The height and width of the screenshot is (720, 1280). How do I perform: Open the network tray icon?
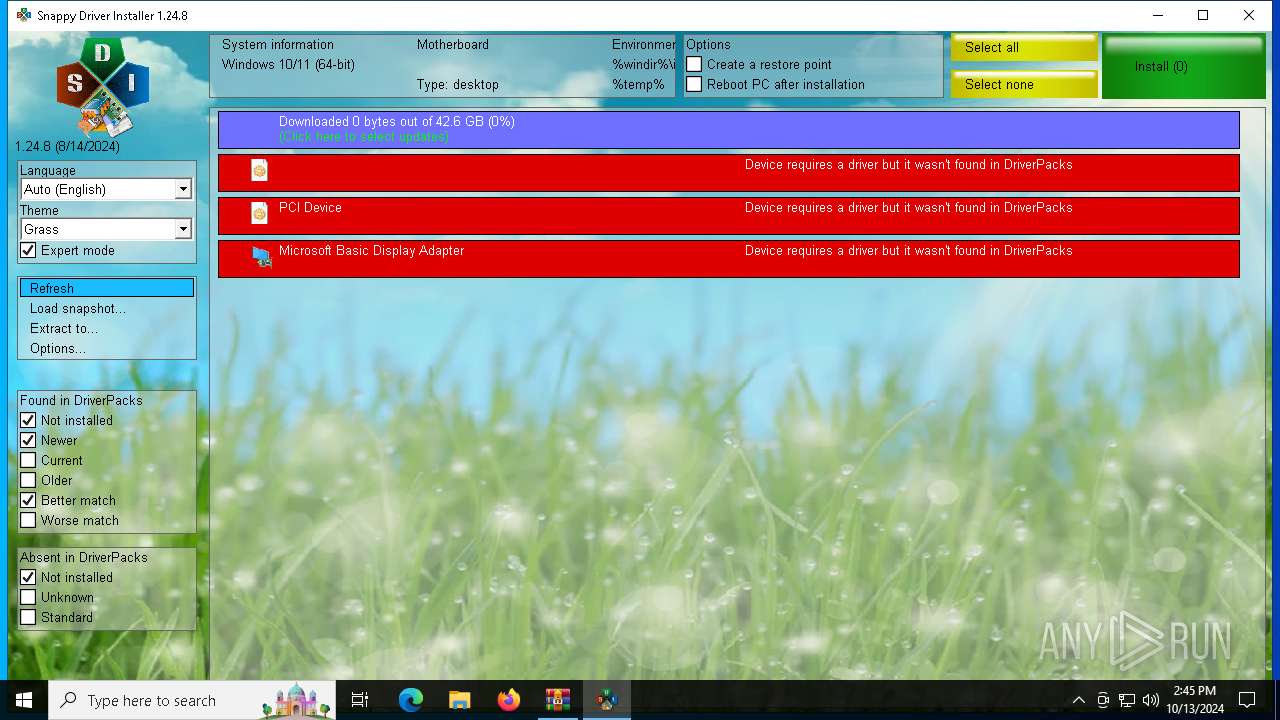1127,700
